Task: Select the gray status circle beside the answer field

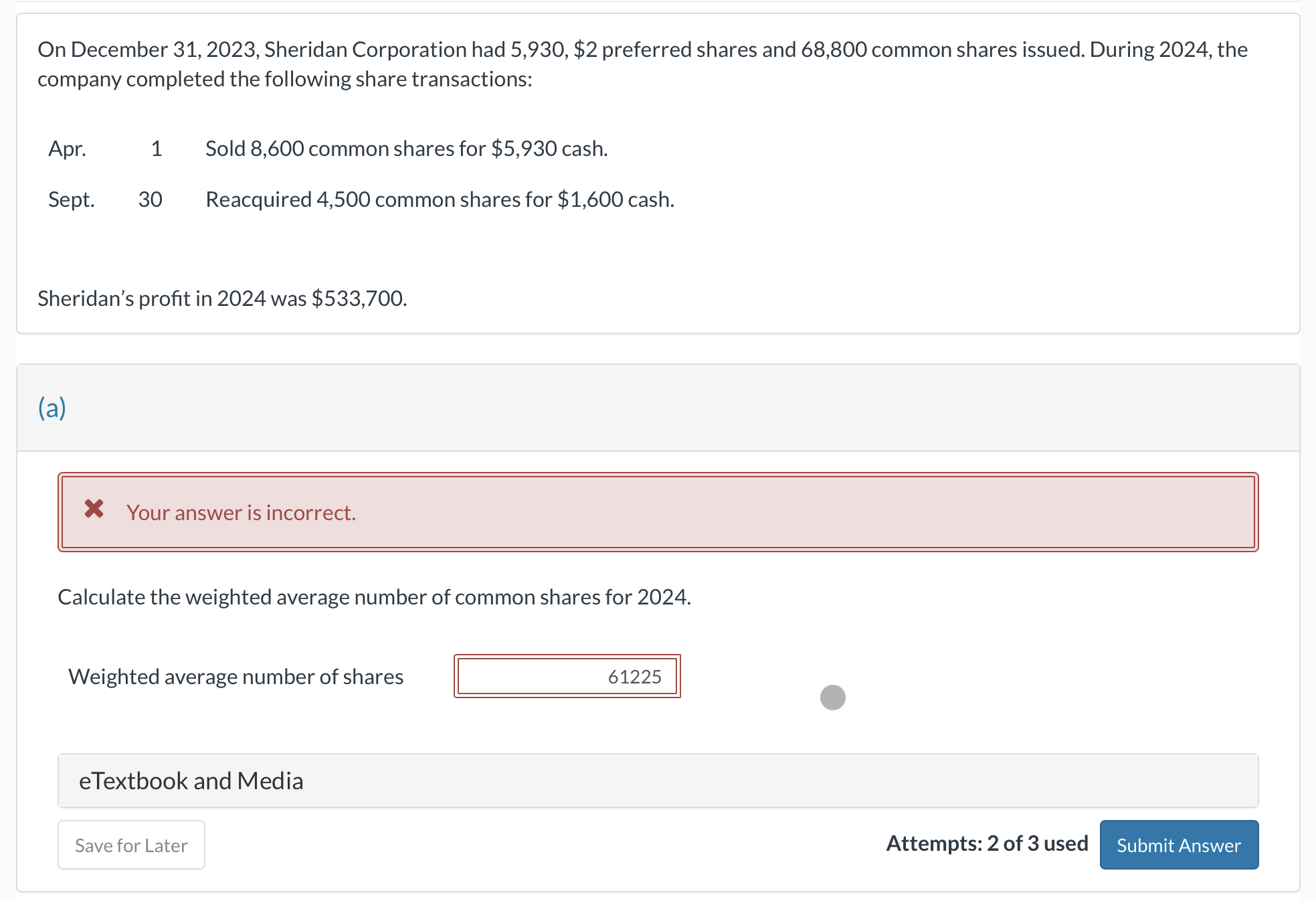Action: [x=832, y=698]
